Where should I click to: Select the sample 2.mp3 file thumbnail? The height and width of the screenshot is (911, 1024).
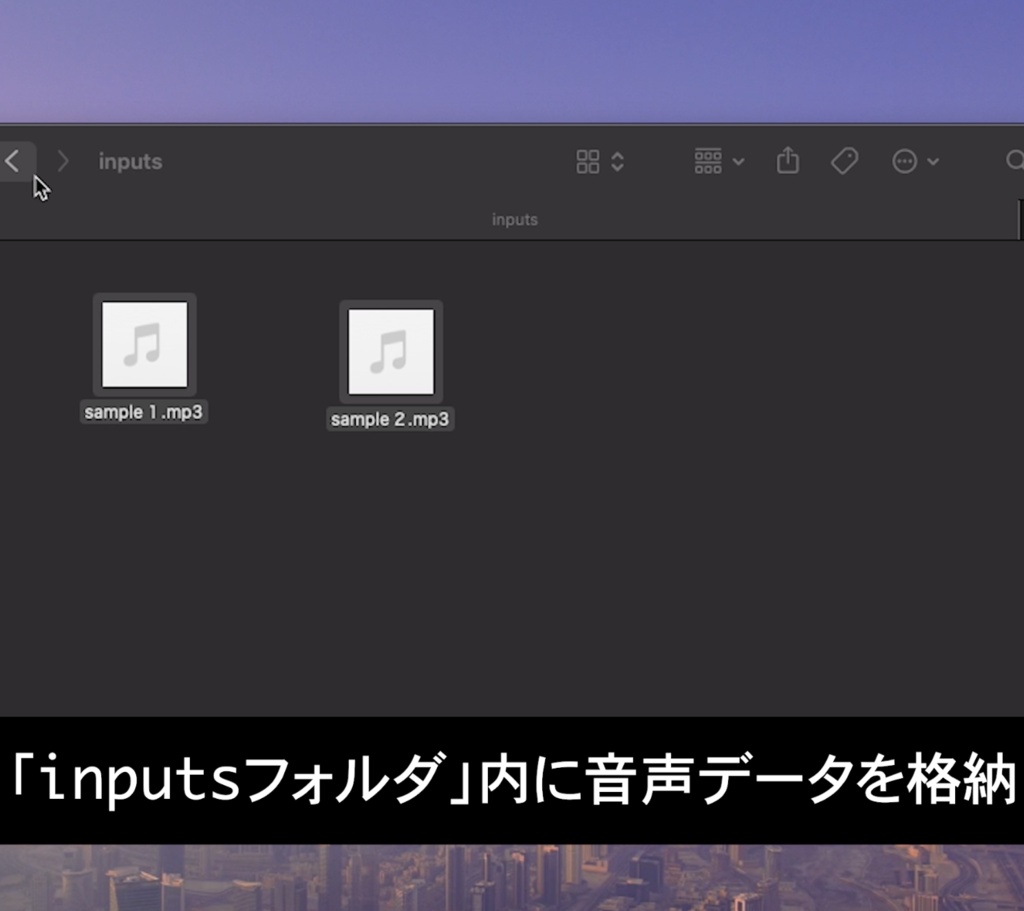(391, 351)
